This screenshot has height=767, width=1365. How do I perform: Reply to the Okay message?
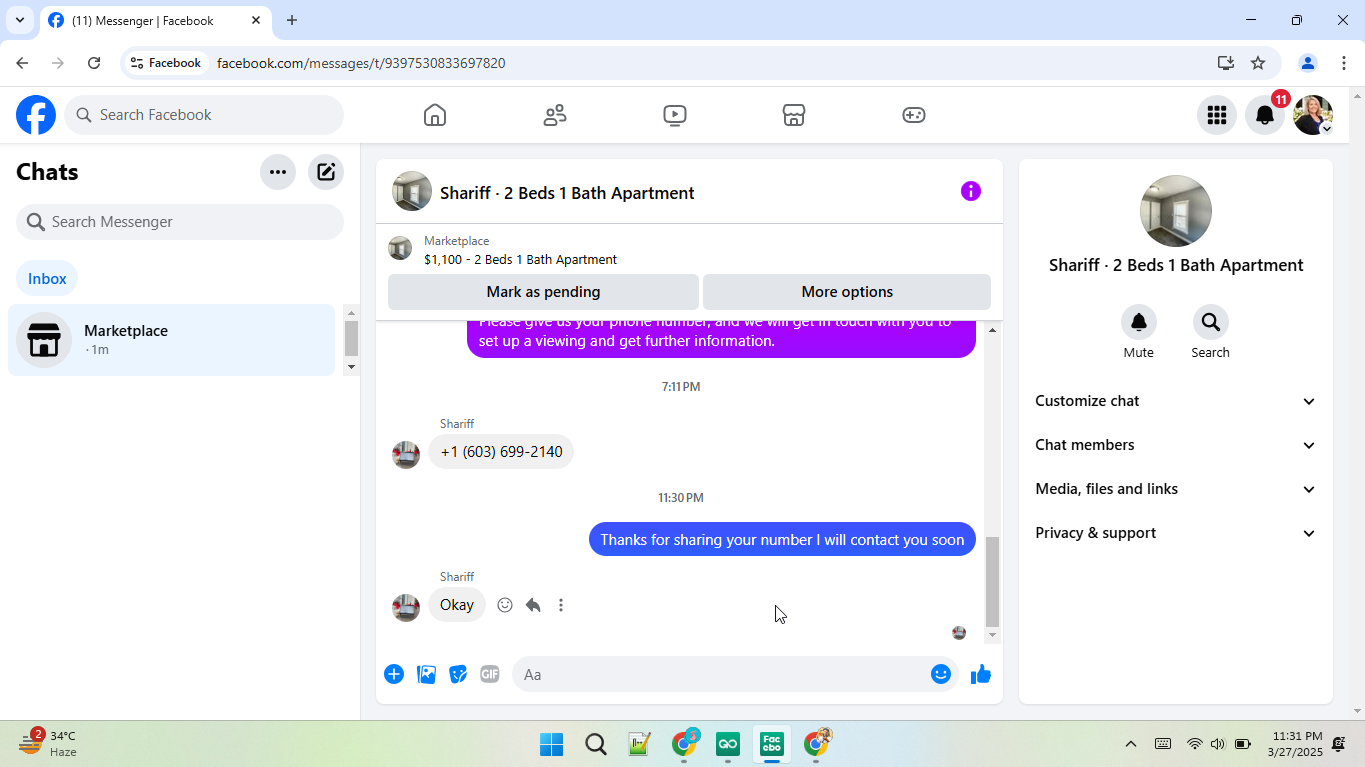(x=533, y=605)
